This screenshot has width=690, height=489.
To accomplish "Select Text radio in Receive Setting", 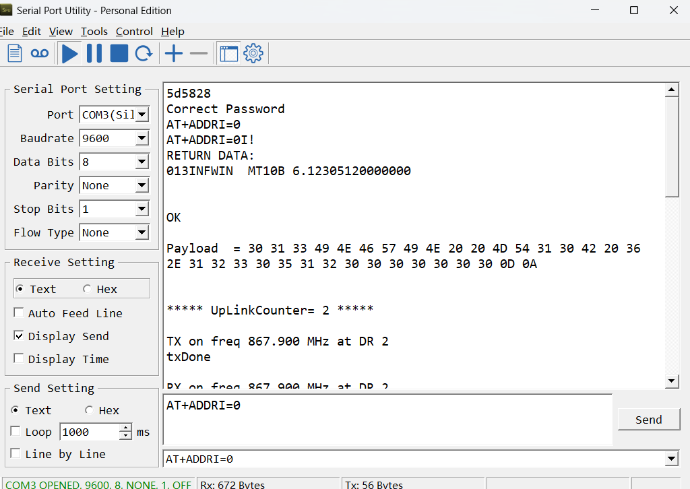I will coord(20,289).
